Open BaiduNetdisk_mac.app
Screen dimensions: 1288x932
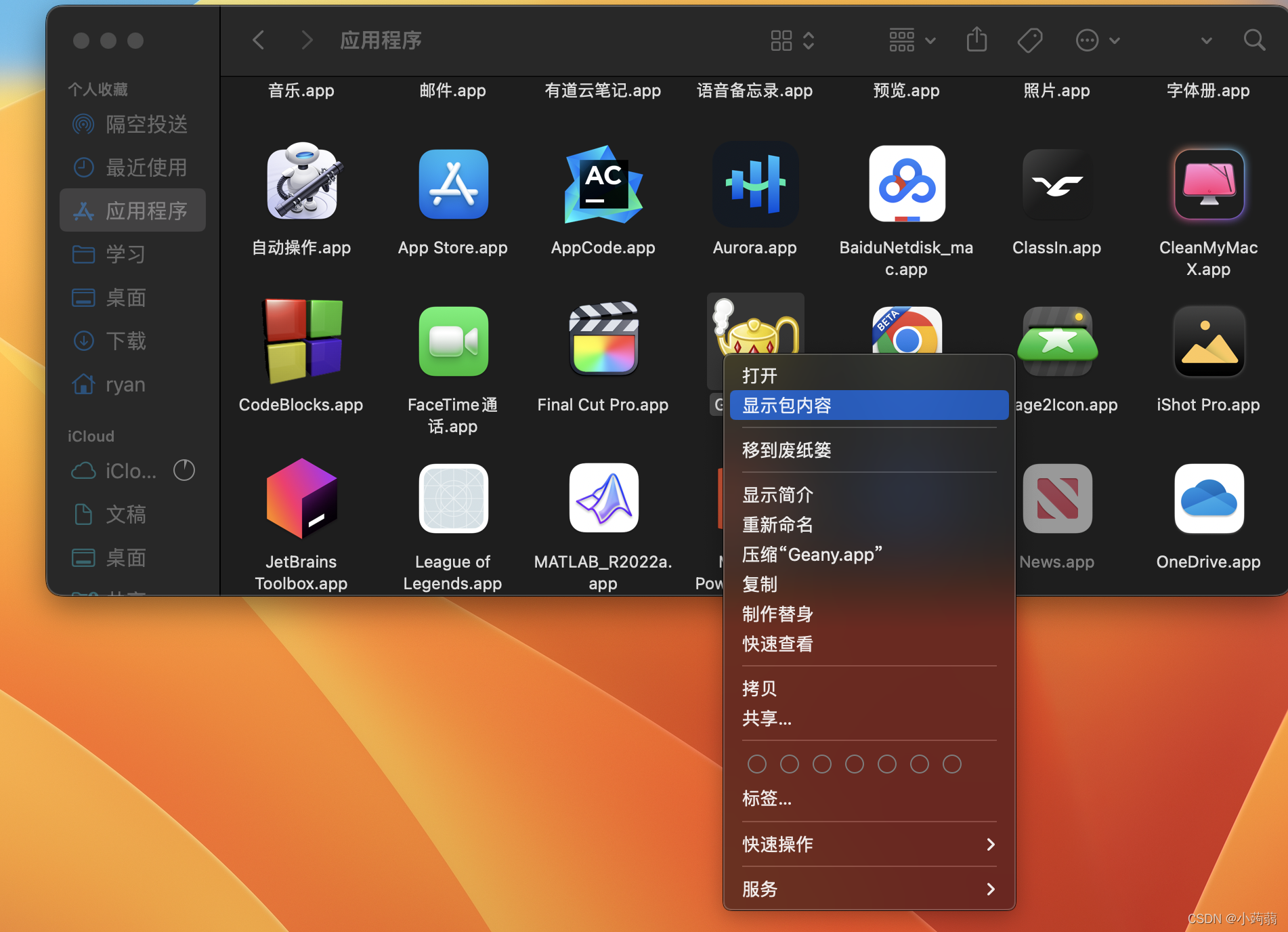(x=906, y=184)
